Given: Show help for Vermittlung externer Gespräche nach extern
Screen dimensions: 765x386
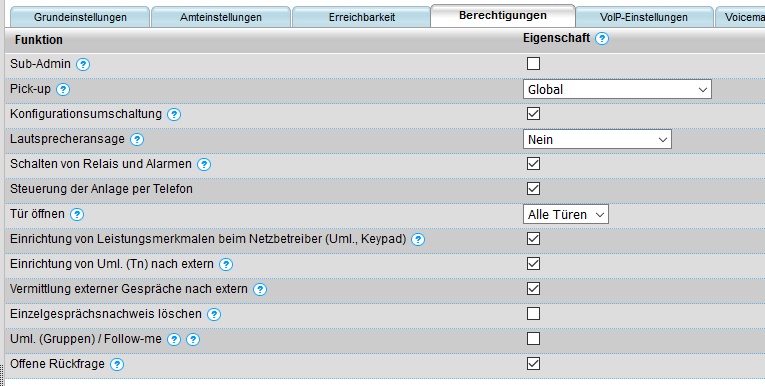Looking at the screenshot, I should click(260, 289).
